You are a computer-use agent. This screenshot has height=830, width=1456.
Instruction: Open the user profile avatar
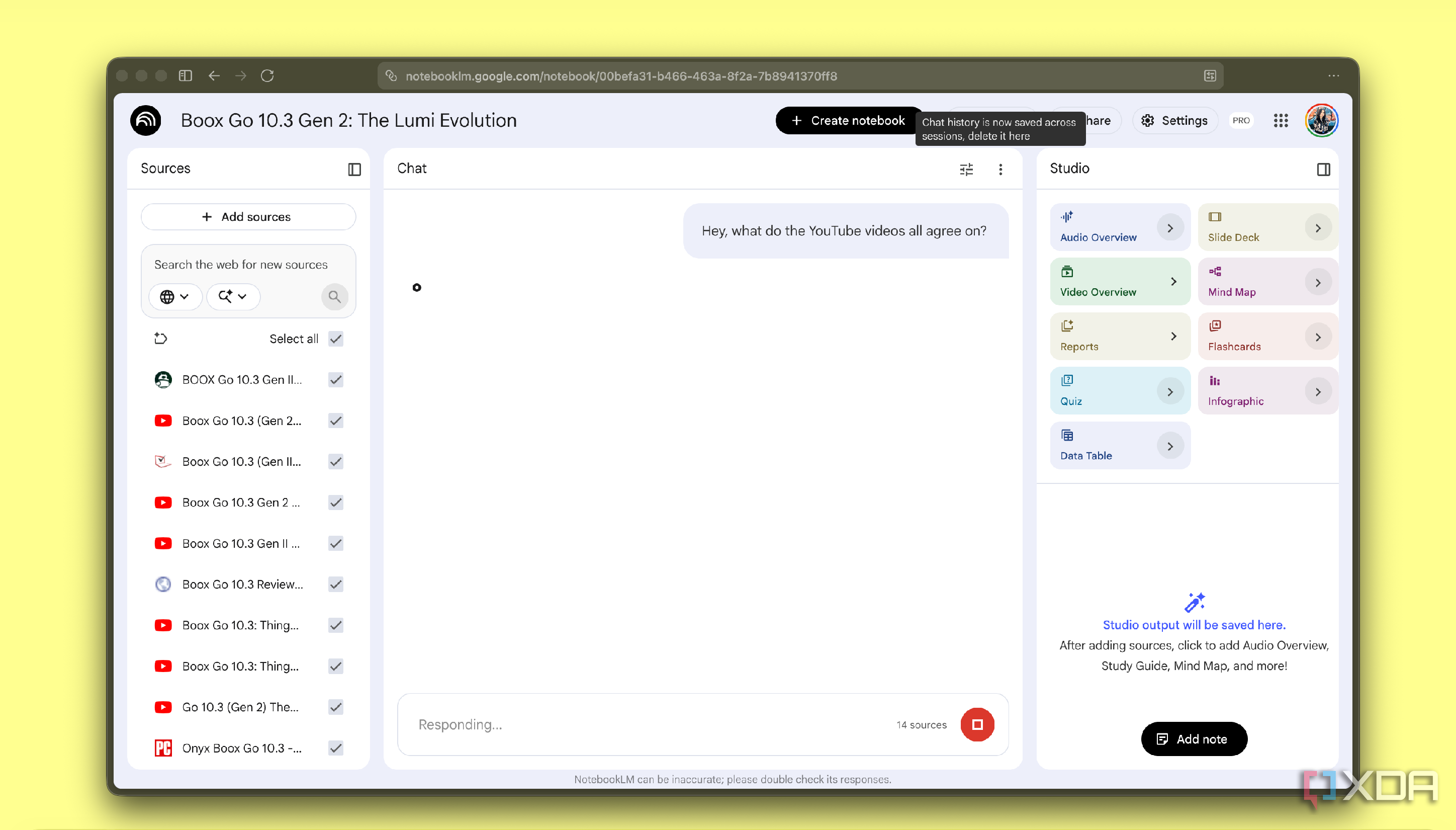(x=1322, y=120)
